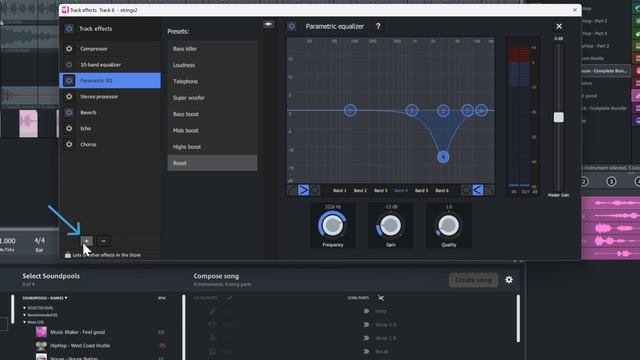Select the lowered Band 4 EQ node
The image size is (640, 360).
tap(443, 157)
